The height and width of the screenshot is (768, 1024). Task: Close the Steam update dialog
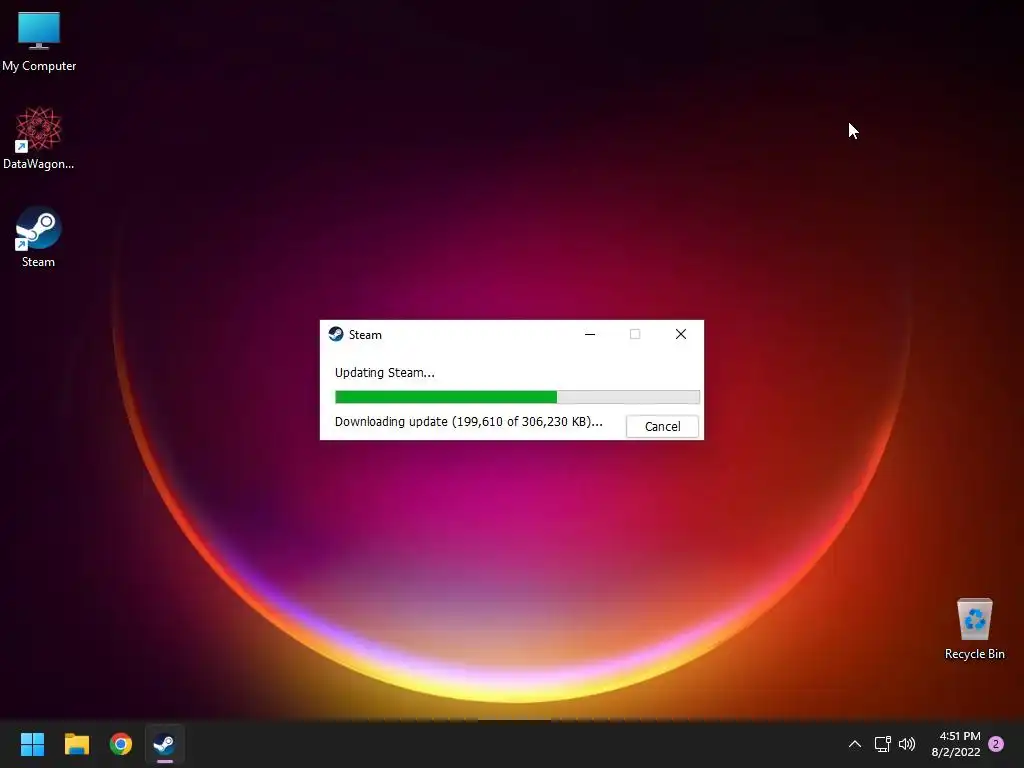pos(680,334)
